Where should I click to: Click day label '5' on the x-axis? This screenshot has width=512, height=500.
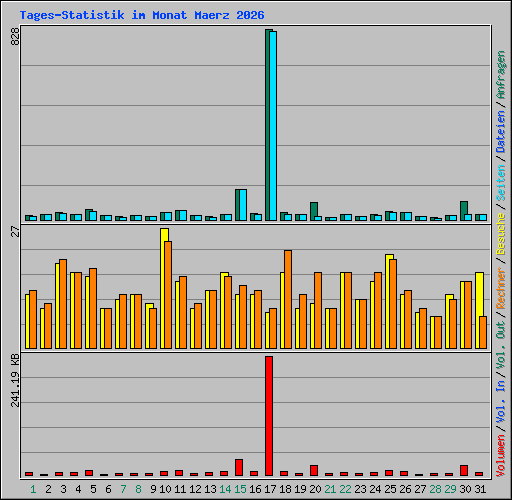tap(93, 489)
